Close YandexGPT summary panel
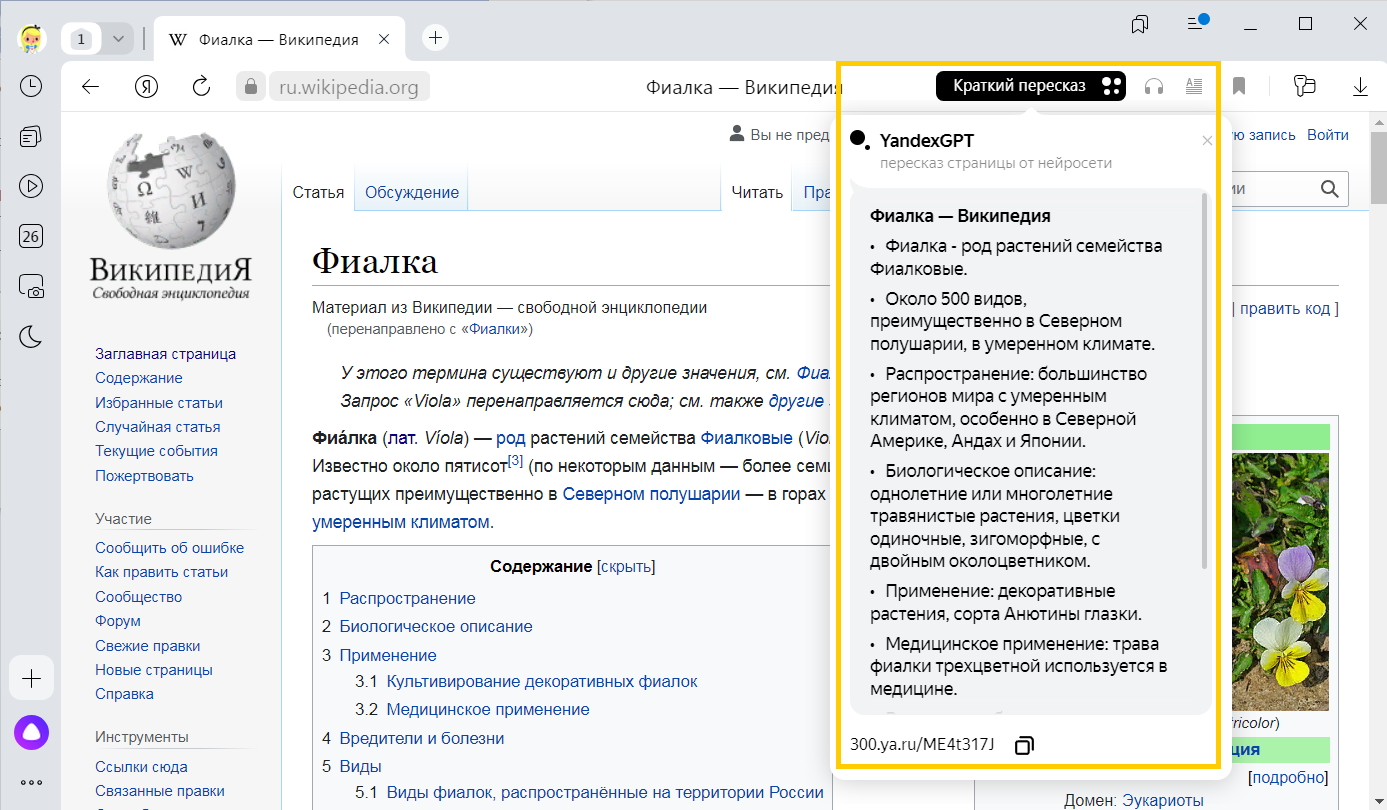Viewport: 1387px width, 810px height. (x=1207, y=141)
